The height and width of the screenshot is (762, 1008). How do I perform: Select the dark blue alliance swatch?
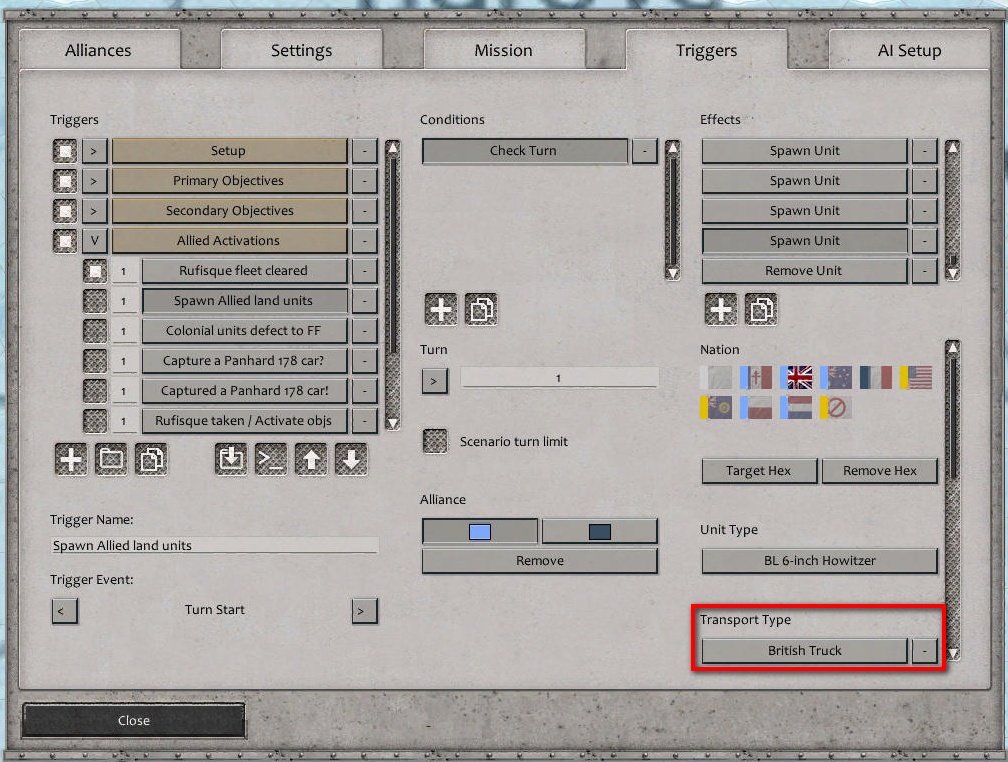tap(599, 531)
